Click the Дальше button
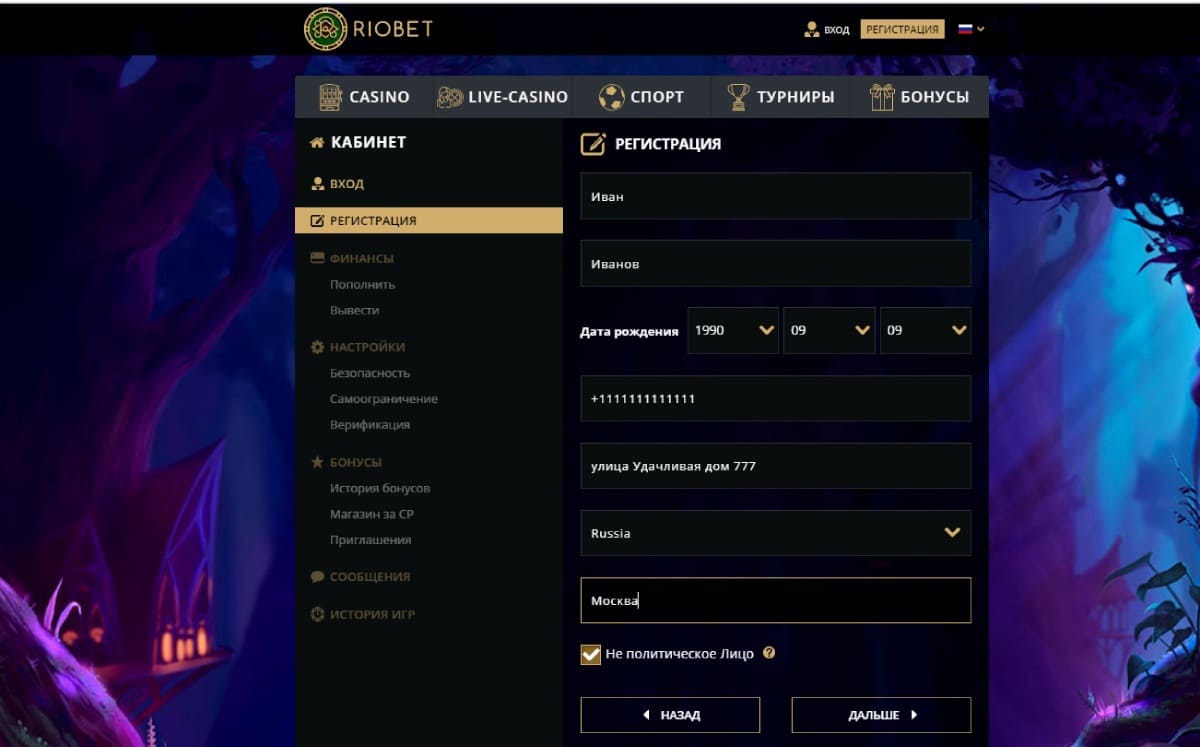 coord(881,715)
